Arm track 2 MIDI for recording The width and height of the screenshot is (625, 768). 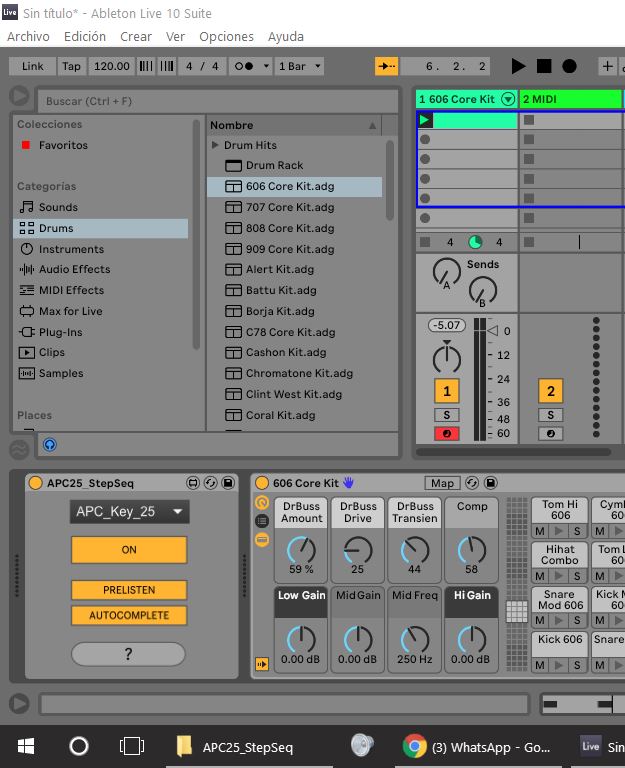click(x=551, y=433)
